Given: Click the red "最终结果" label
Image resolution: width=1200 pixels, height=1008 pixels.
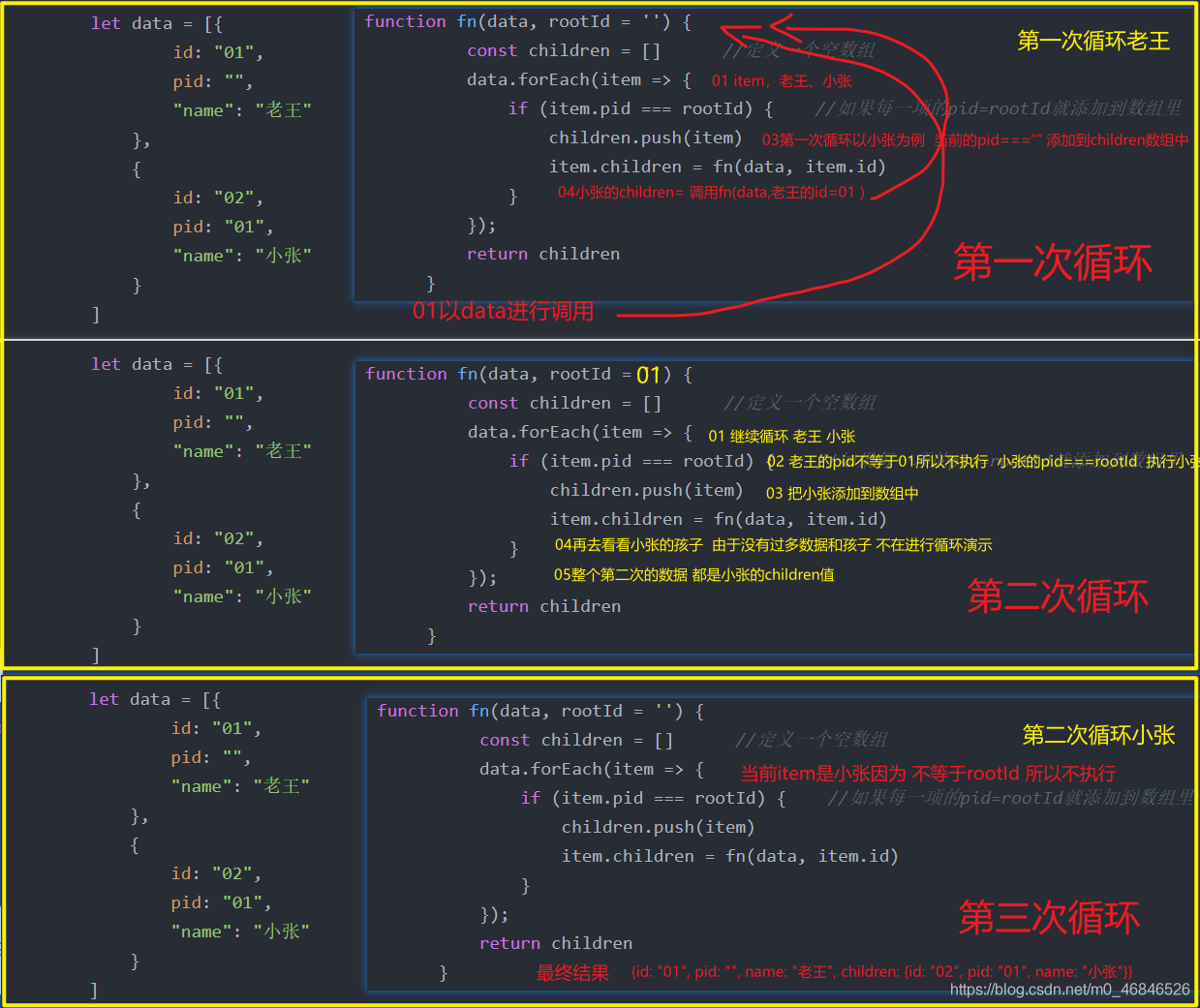Looking at the screenshot, I should (572, 972).
